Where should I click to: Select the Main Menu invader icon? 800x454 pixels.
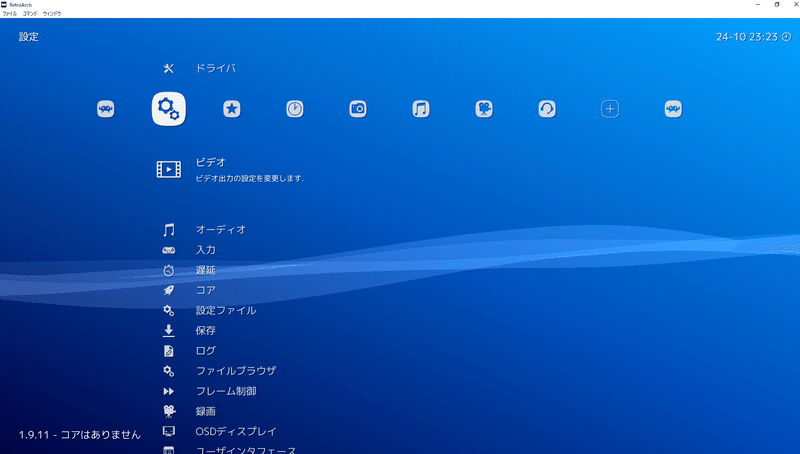click(x=106, y=109)
